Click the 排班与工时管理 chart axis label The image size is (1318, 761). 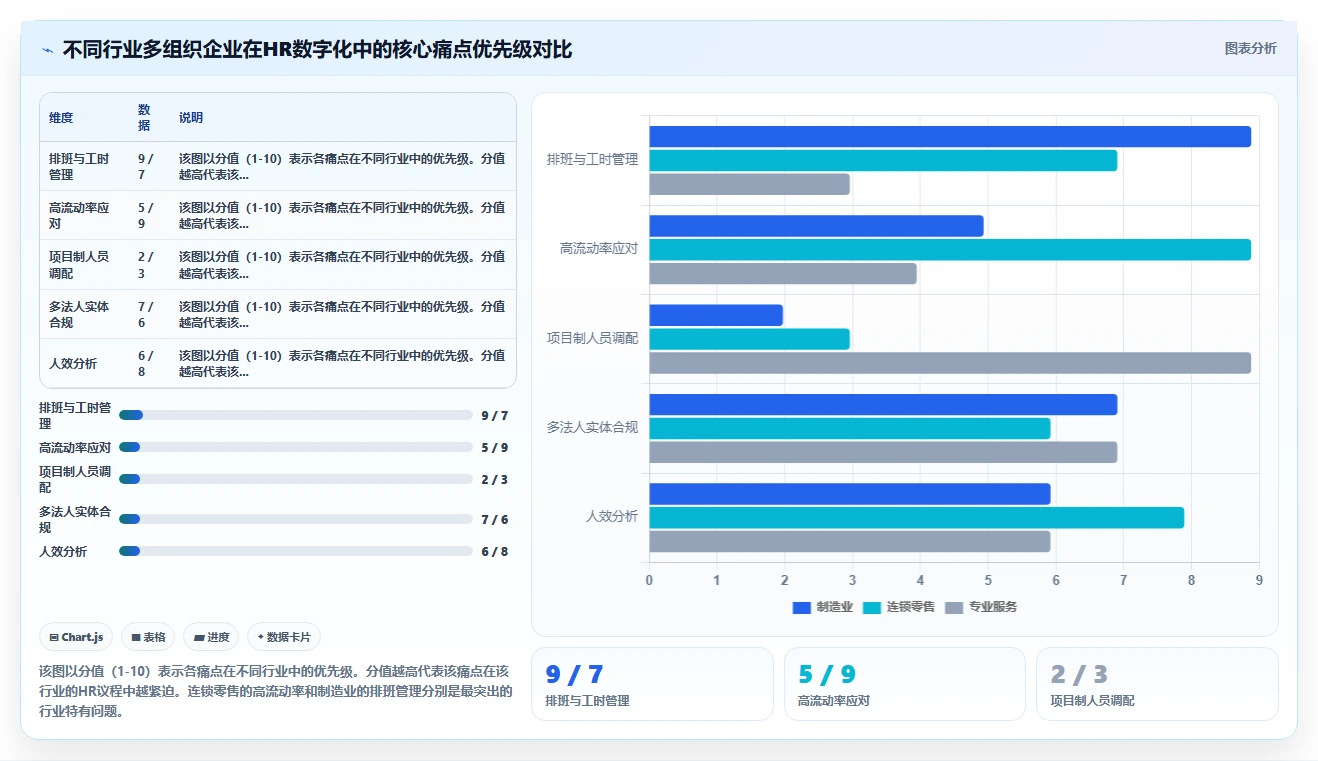[x=592, y=160]
